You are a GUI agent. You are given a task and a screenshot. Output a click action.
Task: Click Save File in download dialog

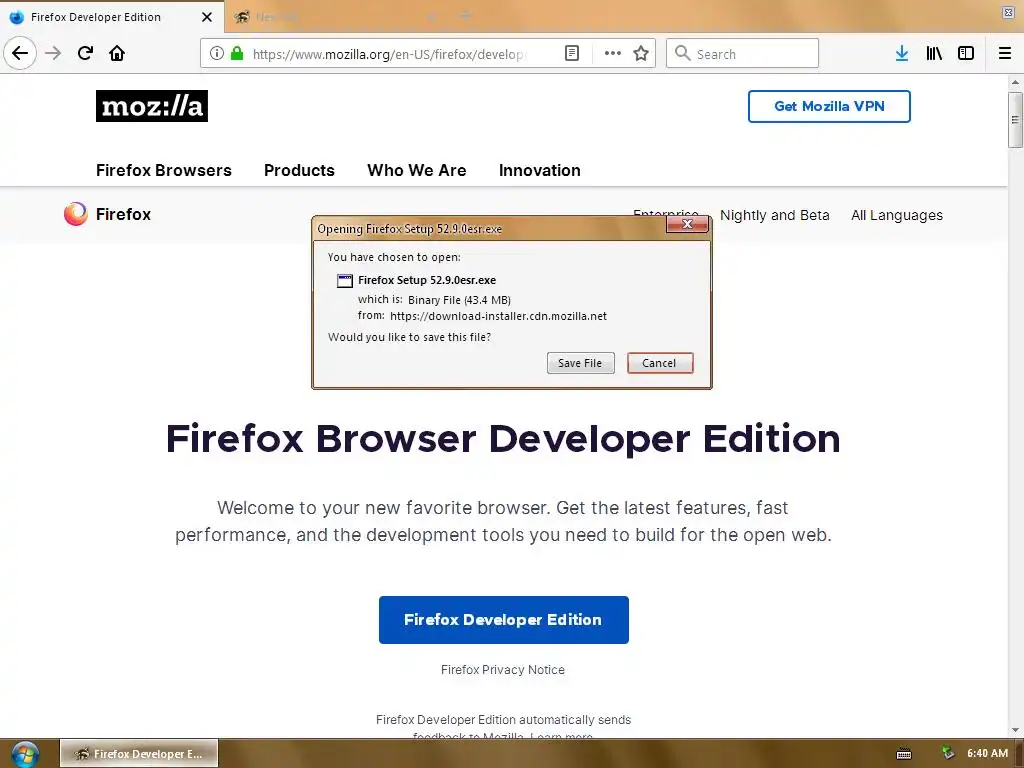580,363
